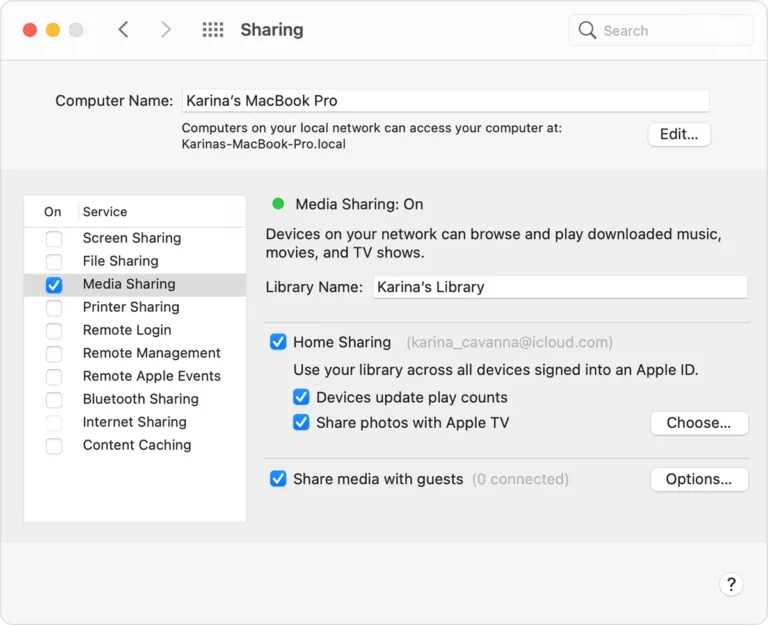Select the Content Caching service row
768x625 pixels.
click(x=135, y=445)
